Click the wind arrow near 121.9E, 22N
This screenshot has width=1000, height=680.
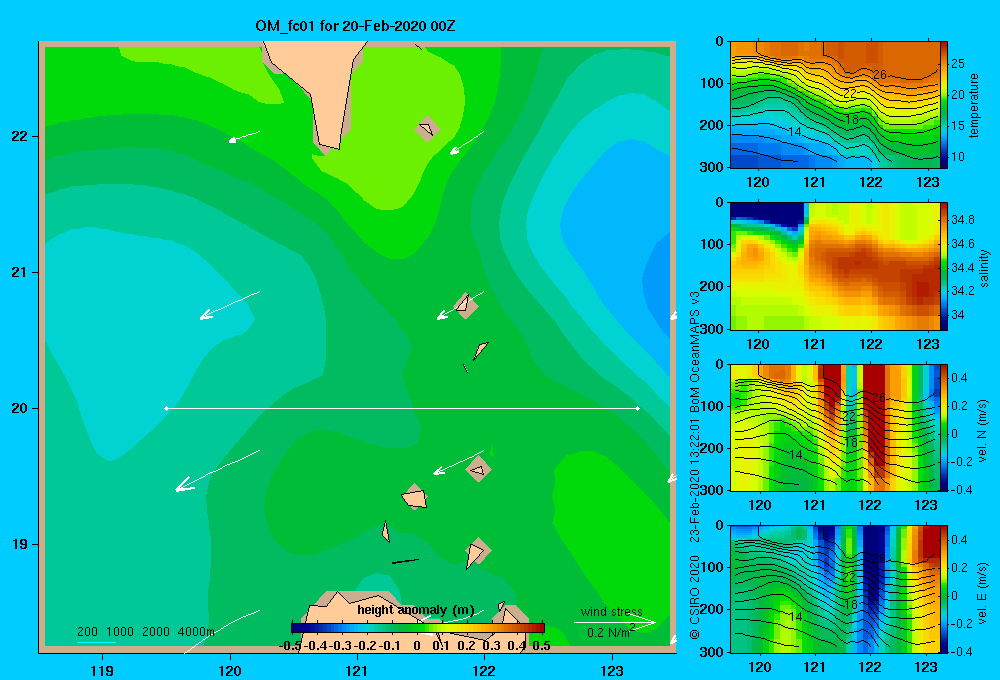[467, 143]
